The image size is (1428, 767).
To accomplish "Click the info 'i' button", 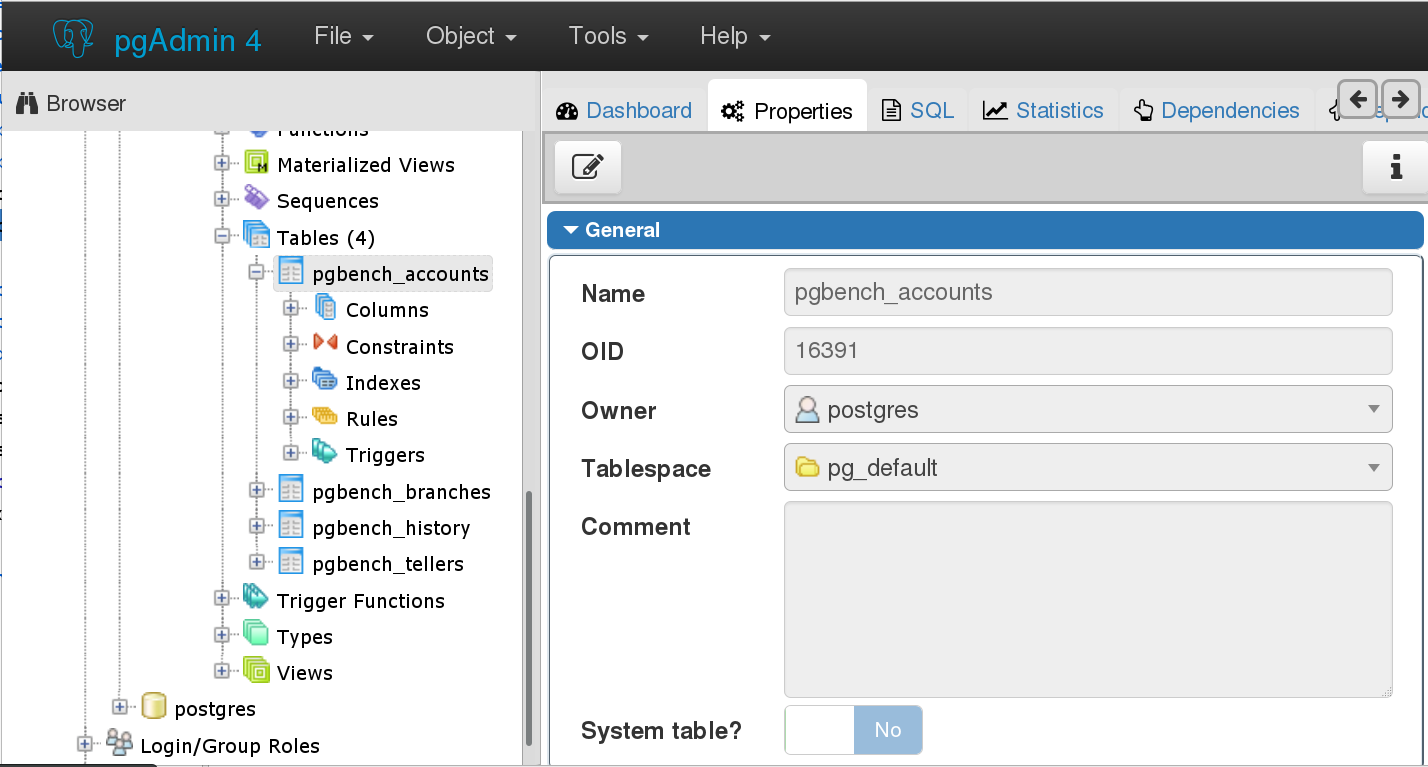I will coord(1395,166).
